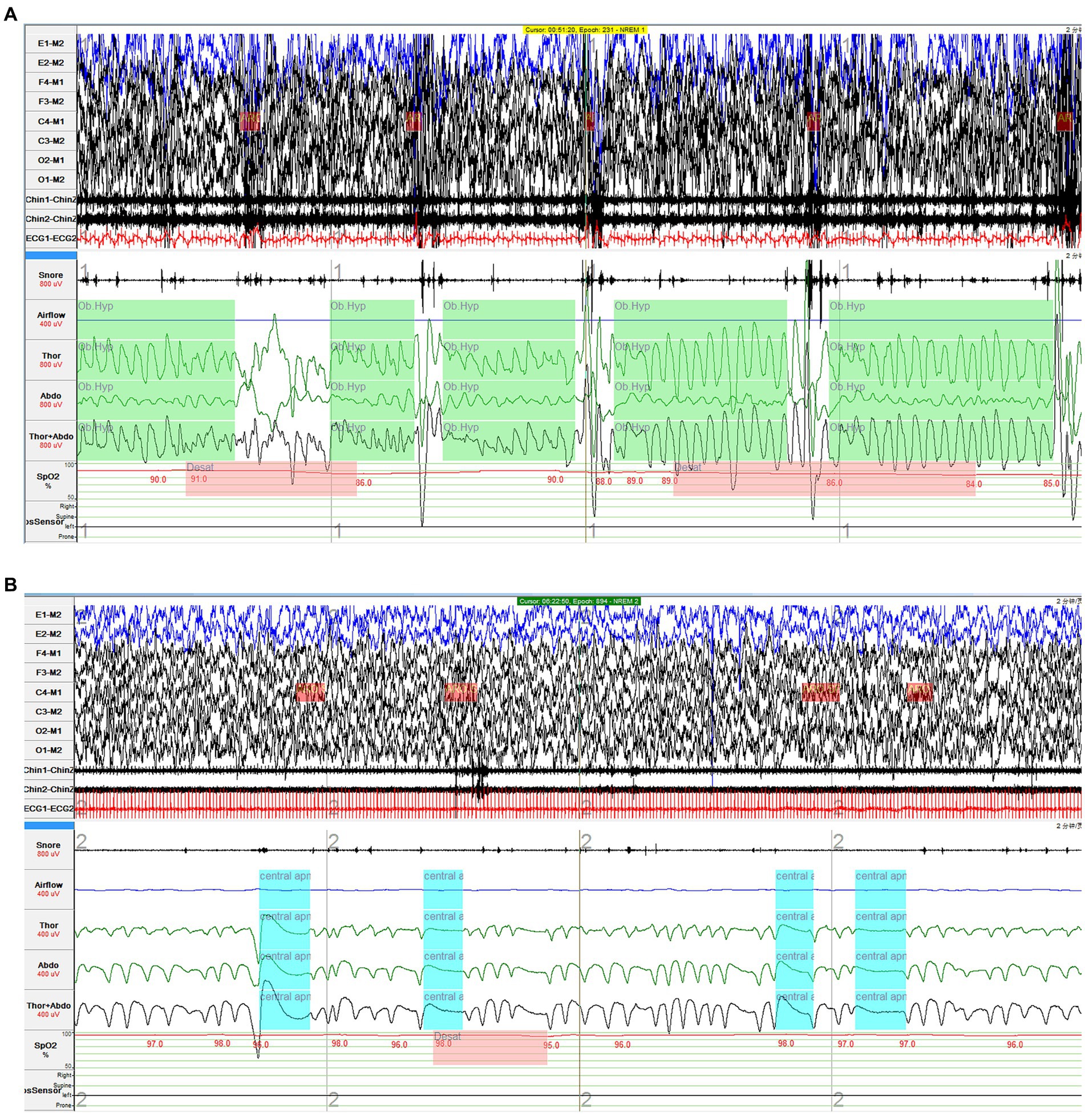Select the E1-M2 channel label in panel A
Screen dimensions: 1085x1120
[51, 43]
